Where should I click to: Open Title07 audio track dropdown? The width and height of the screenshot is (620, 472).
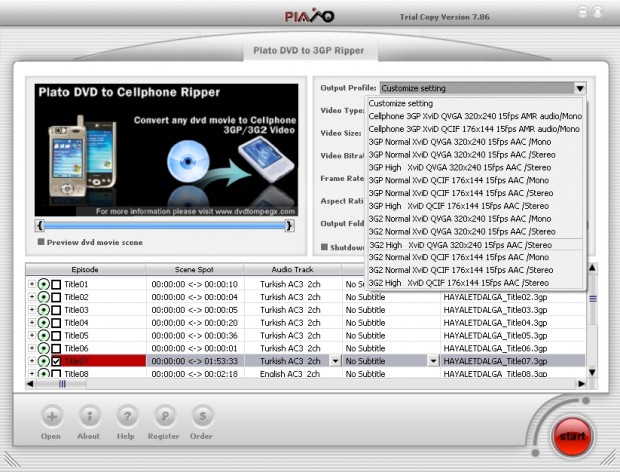pyautogui.click(x=335, y=361)
